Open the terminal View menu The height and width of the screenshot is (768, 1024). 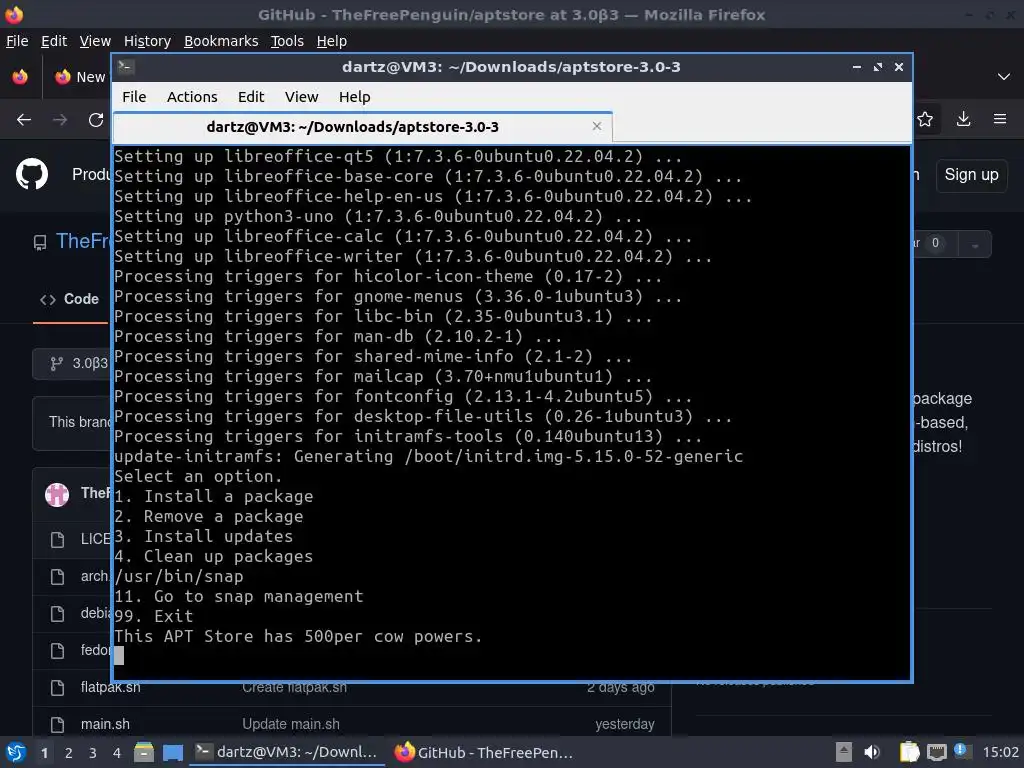301,97
